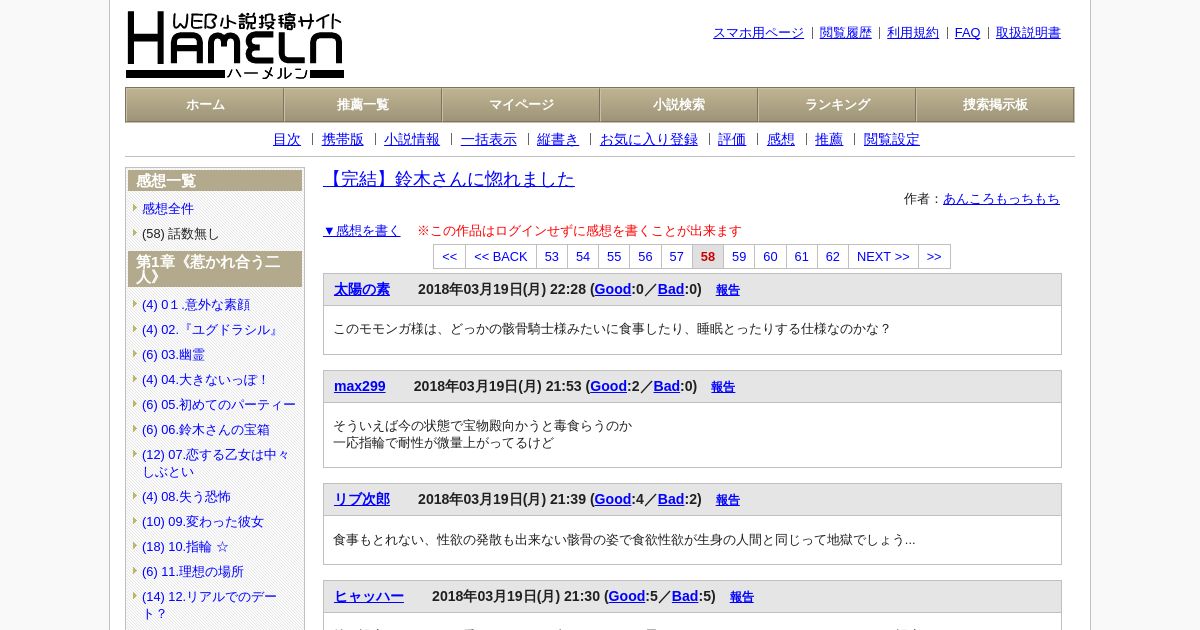Open sidebar chapter 03.幽霊

[173, 355]
